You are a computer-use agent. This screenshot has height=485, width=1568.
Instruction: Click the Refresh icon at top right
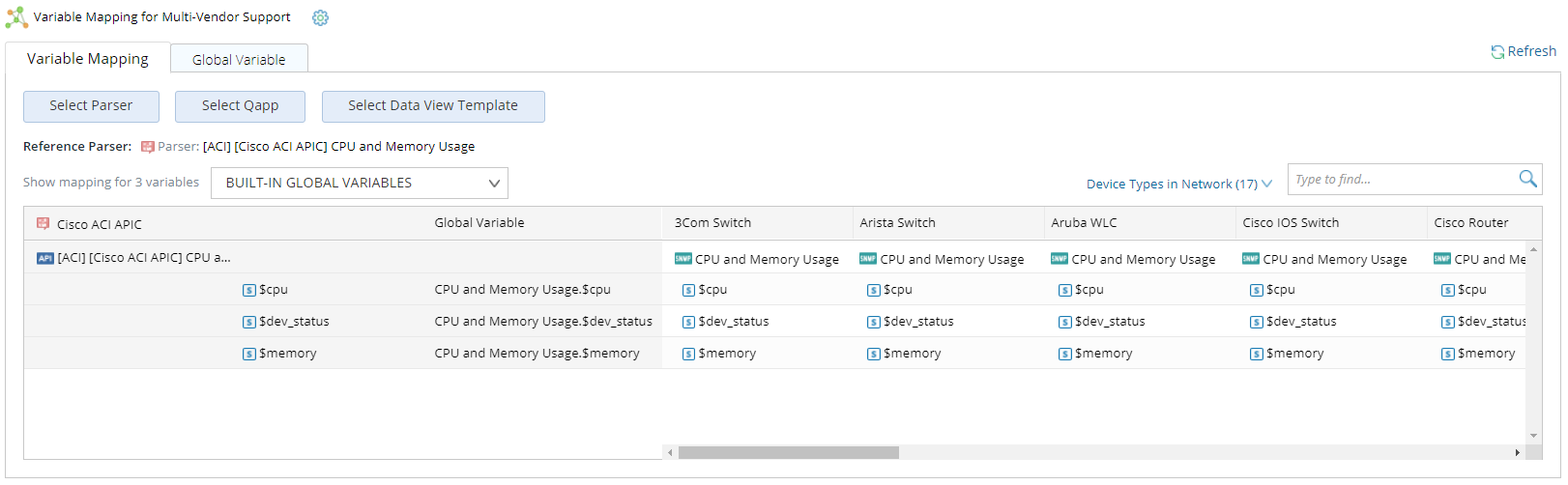1496,52
